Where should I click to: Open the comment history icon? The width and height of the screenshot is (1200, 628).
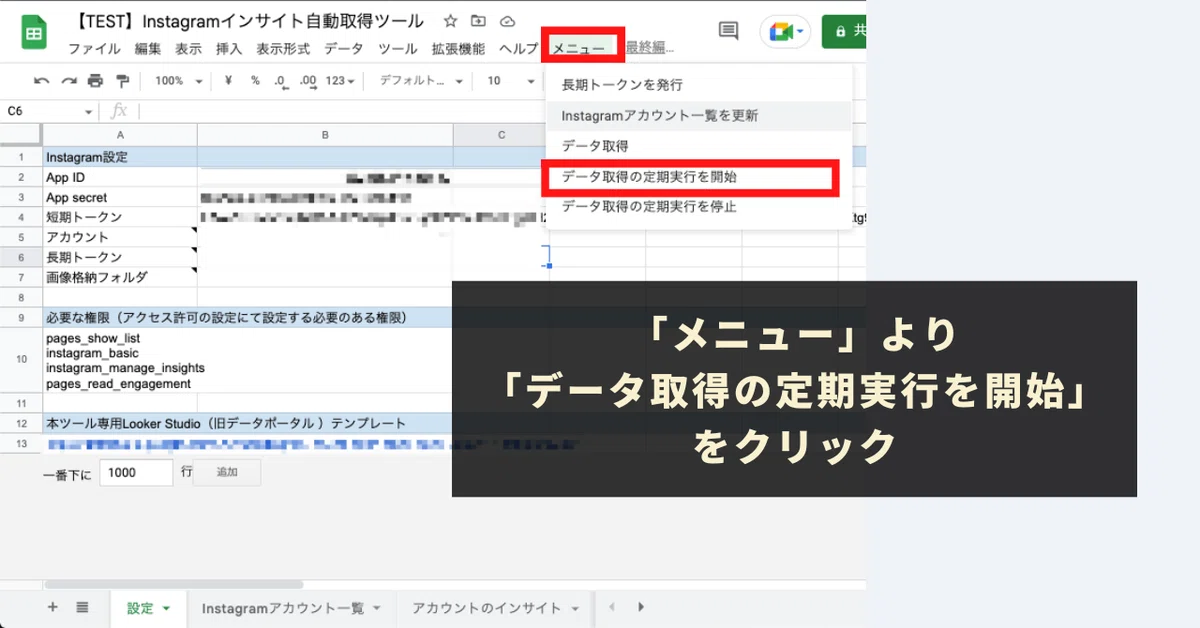coord(729,31)
